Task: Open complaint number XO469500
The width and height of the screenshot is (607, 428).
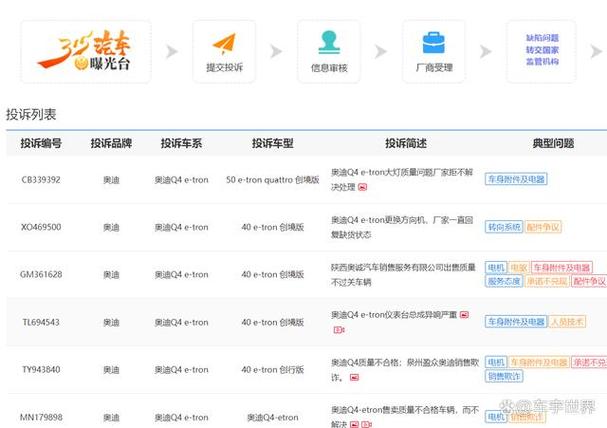Action: click(x=41, y=227)
